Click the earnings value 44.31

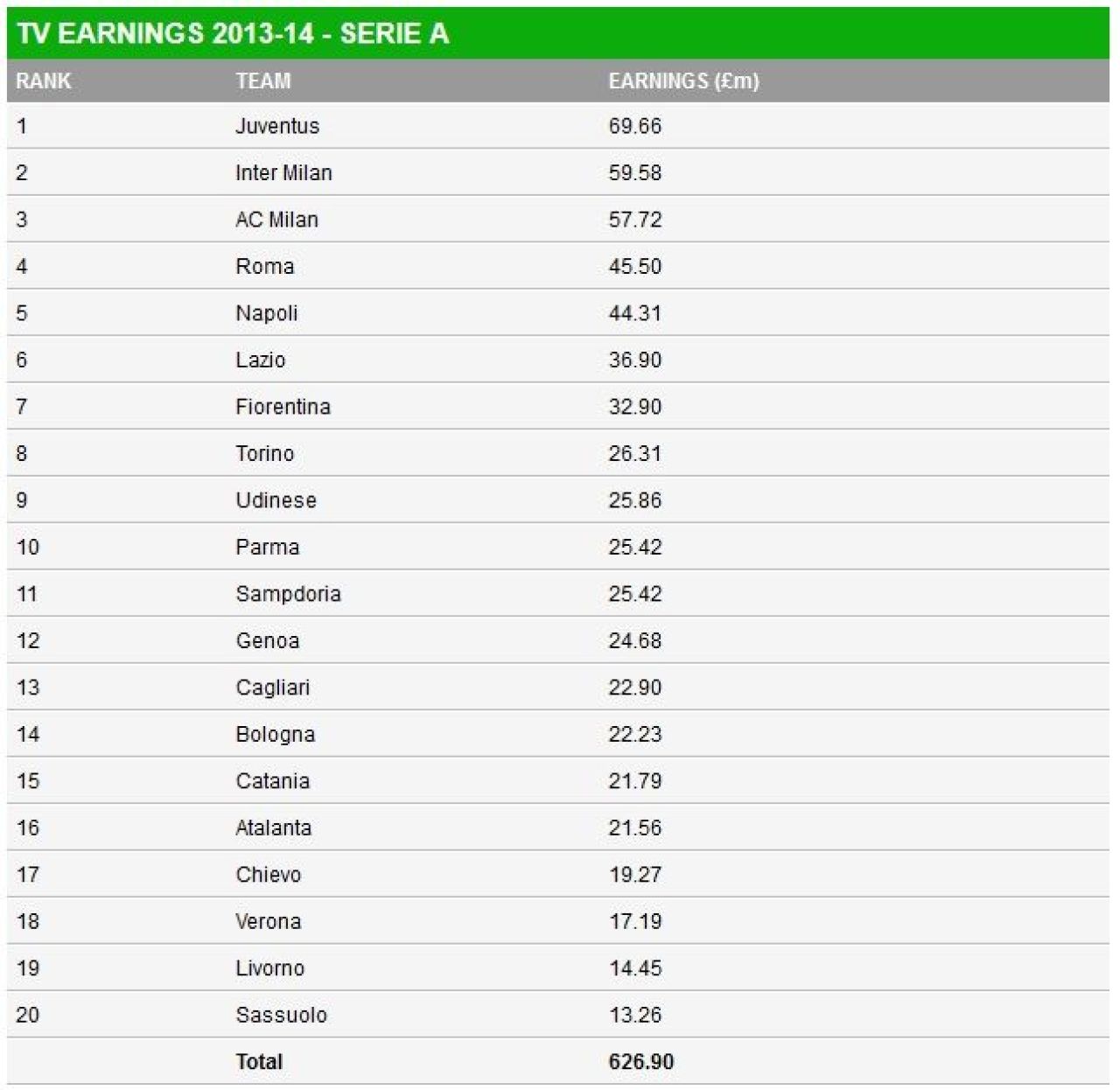[635, 313]
